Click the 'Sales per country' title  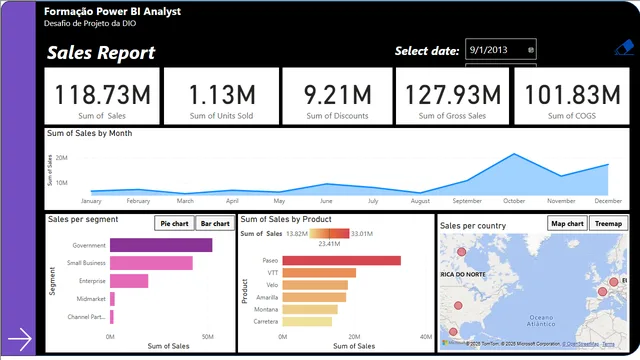(x=473, y=226)
